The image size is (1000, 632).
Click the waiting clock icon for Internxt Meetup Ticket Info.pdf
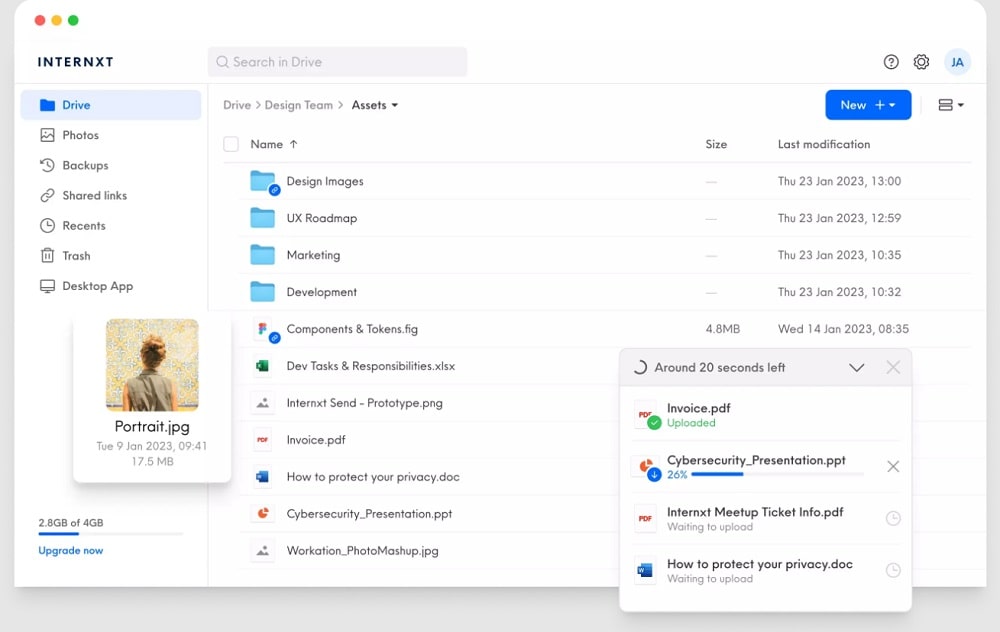tap(893, 518)
